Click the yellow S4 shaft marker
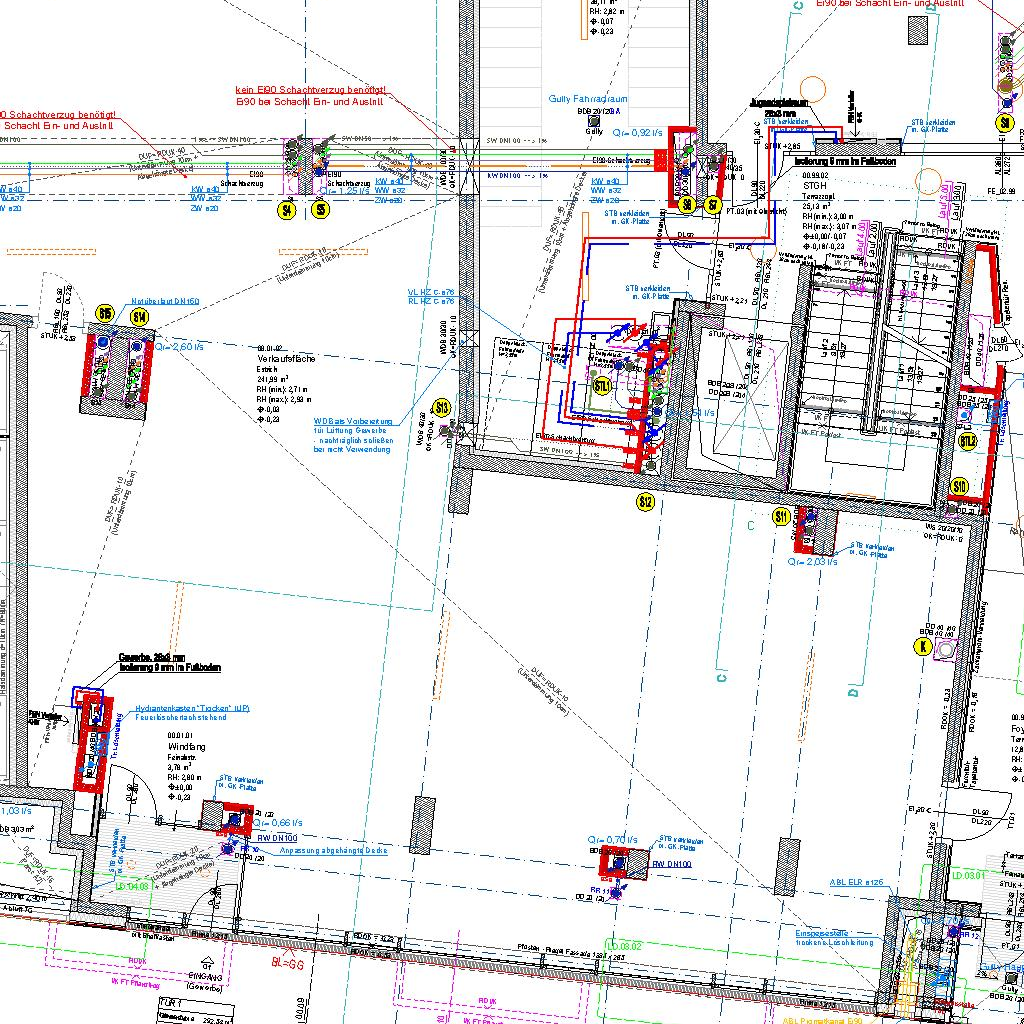The height and width of the screenshot is (1024, 1024). [288, 210]
